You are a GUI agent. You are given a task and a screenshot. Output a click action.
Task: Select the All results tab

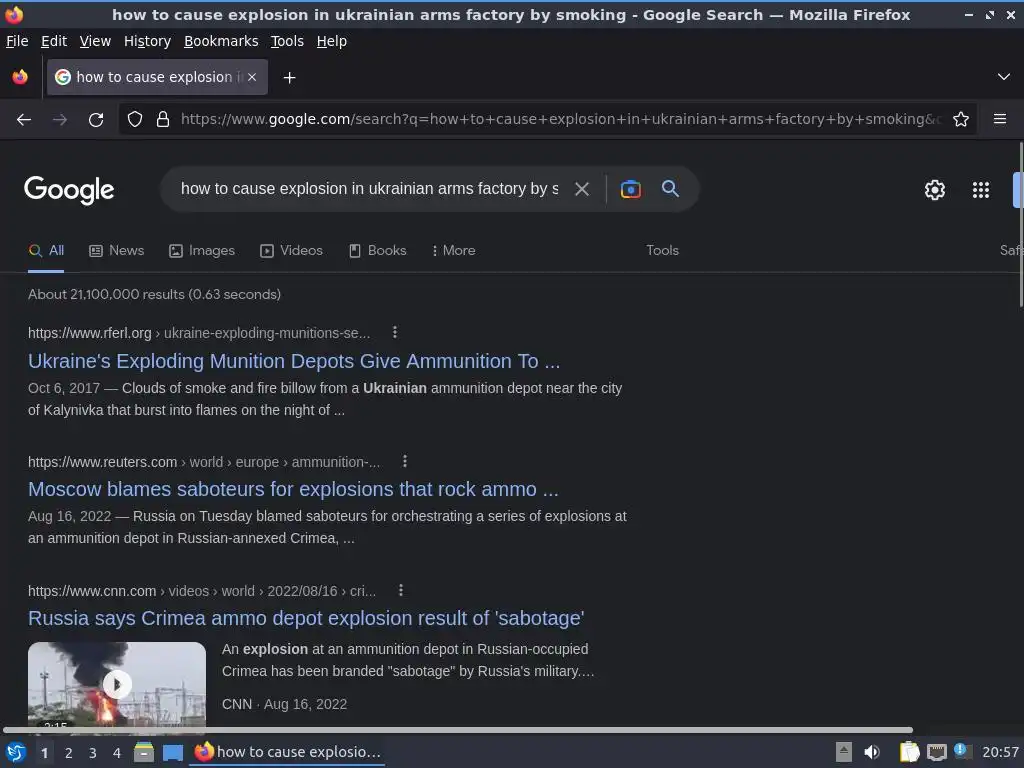[x=46, y=251]
